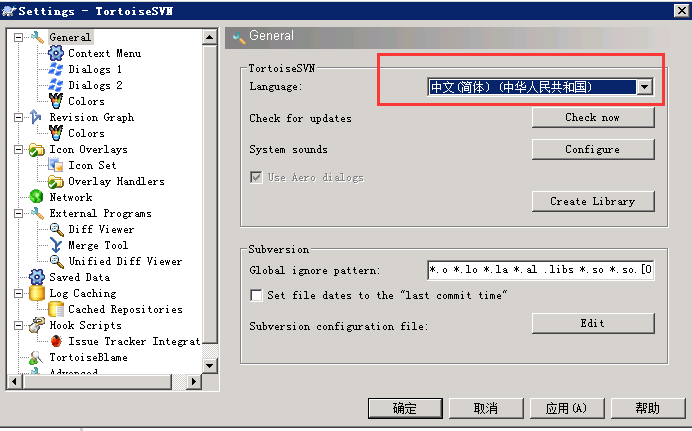Click the Merge Tool icon
The width and height of the screenshot is (692, 431).
tap(56, 245)
